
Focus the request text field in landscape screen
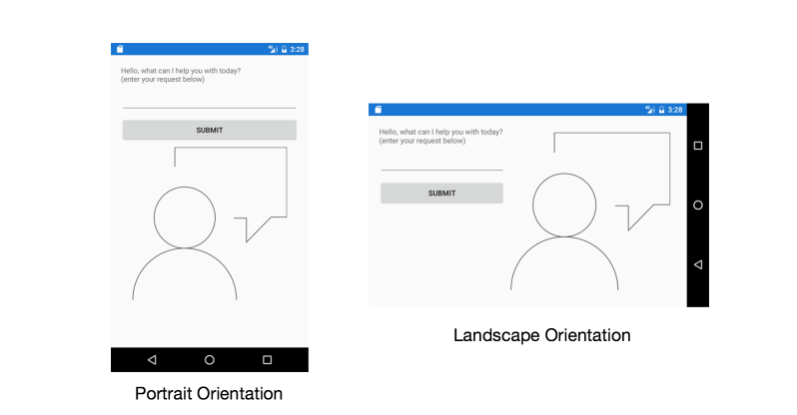coord(442,162)
